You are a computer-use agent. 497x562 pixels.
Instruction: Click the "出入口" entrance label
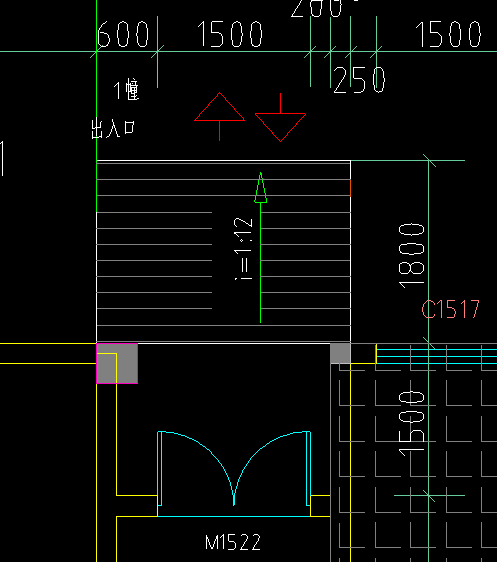(113, 129)
